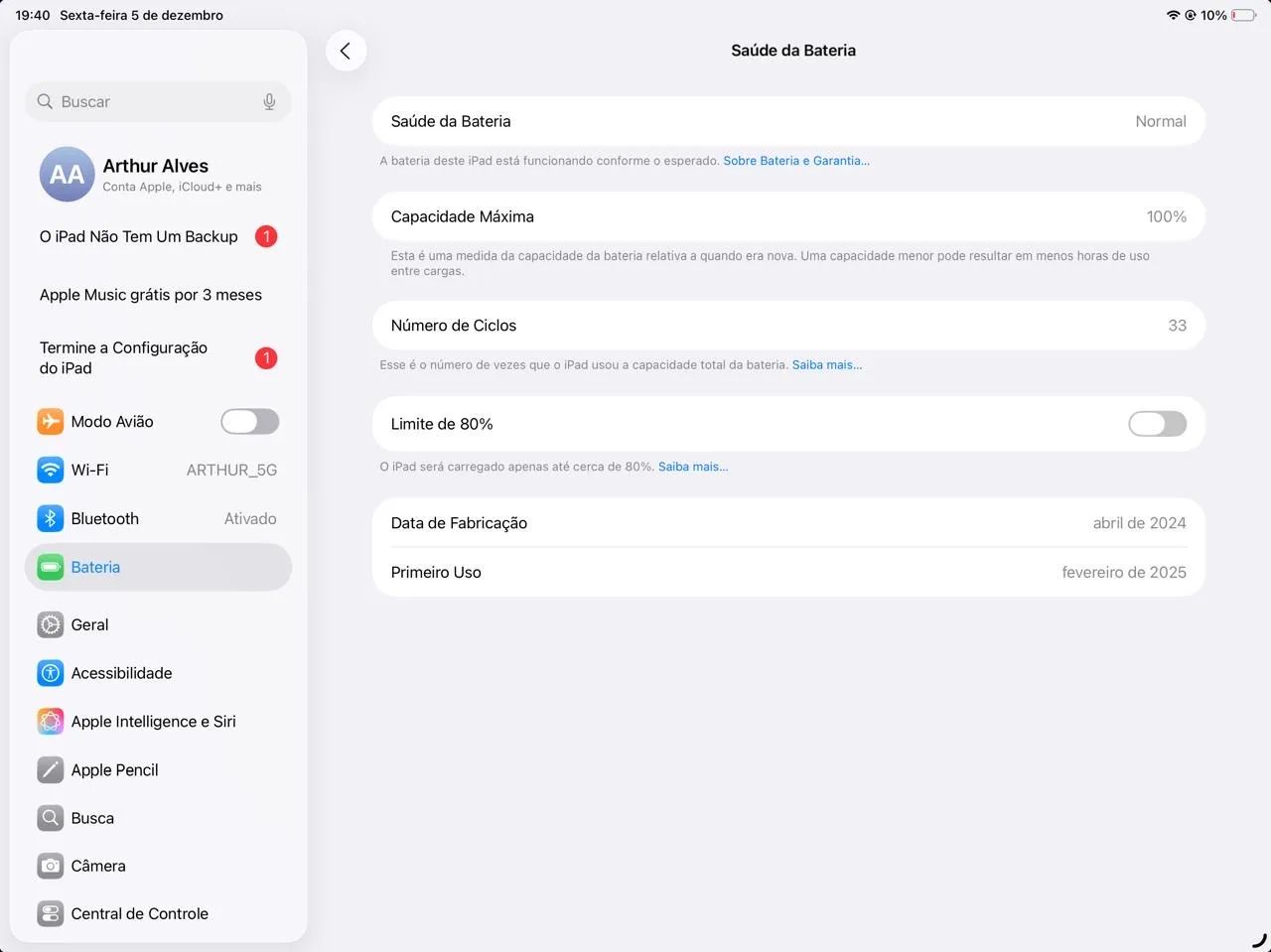Screen dimensions: 1271x952
Task: Tap the Apple Intelligence e Siri icon
Action: pos(50,722)
